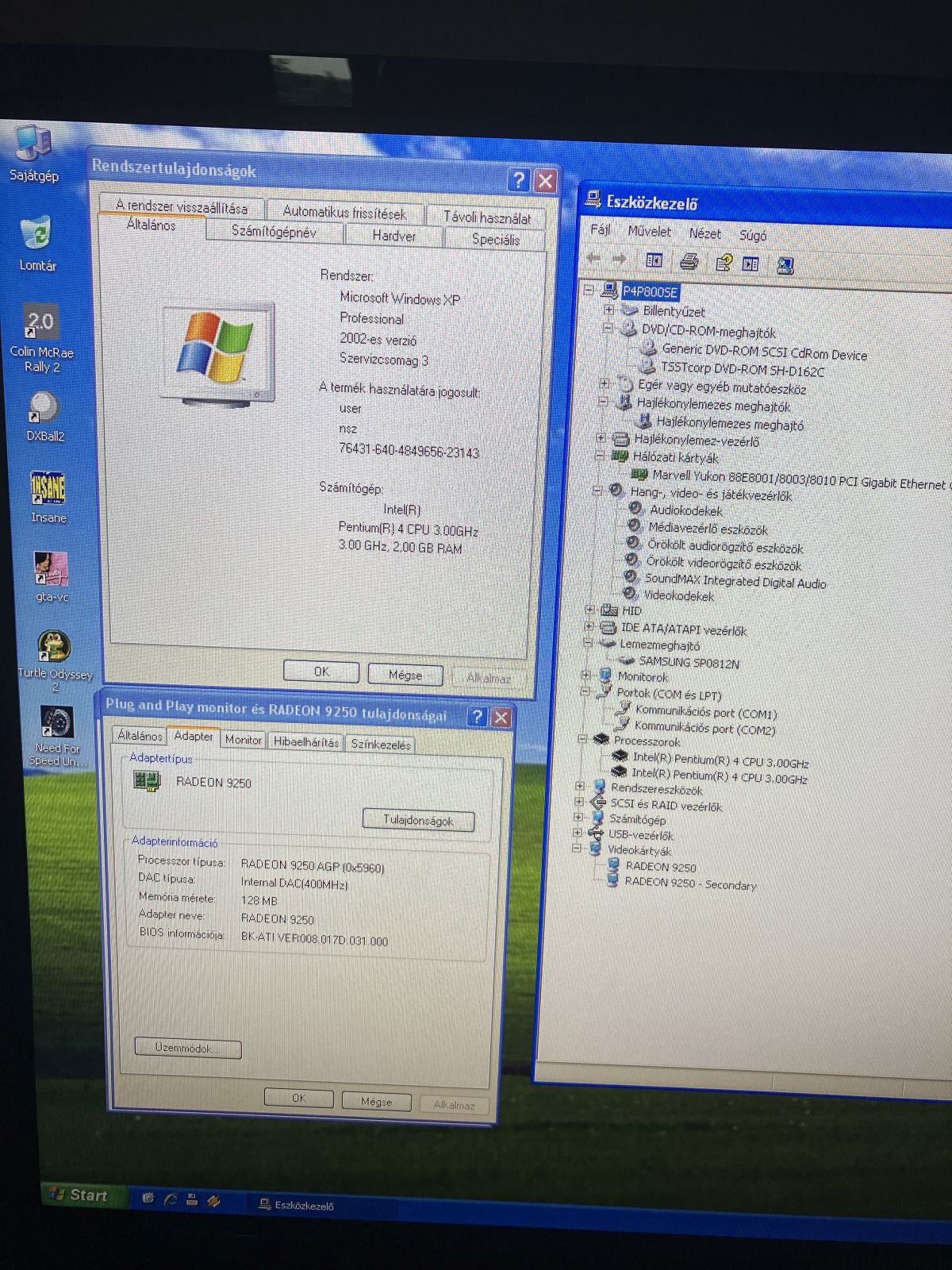
Task: Click the Windows XP logo monitor image
Action: [218, 353]
